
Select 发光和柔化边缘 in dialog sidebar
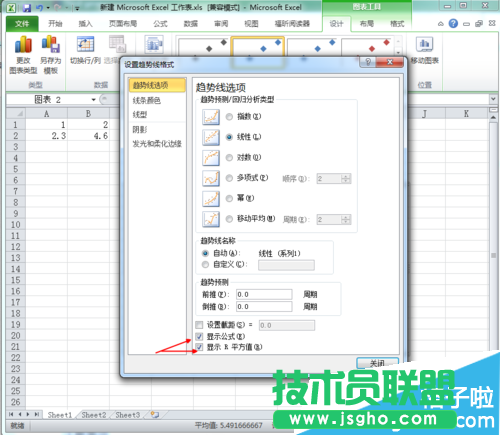(157, 144)
